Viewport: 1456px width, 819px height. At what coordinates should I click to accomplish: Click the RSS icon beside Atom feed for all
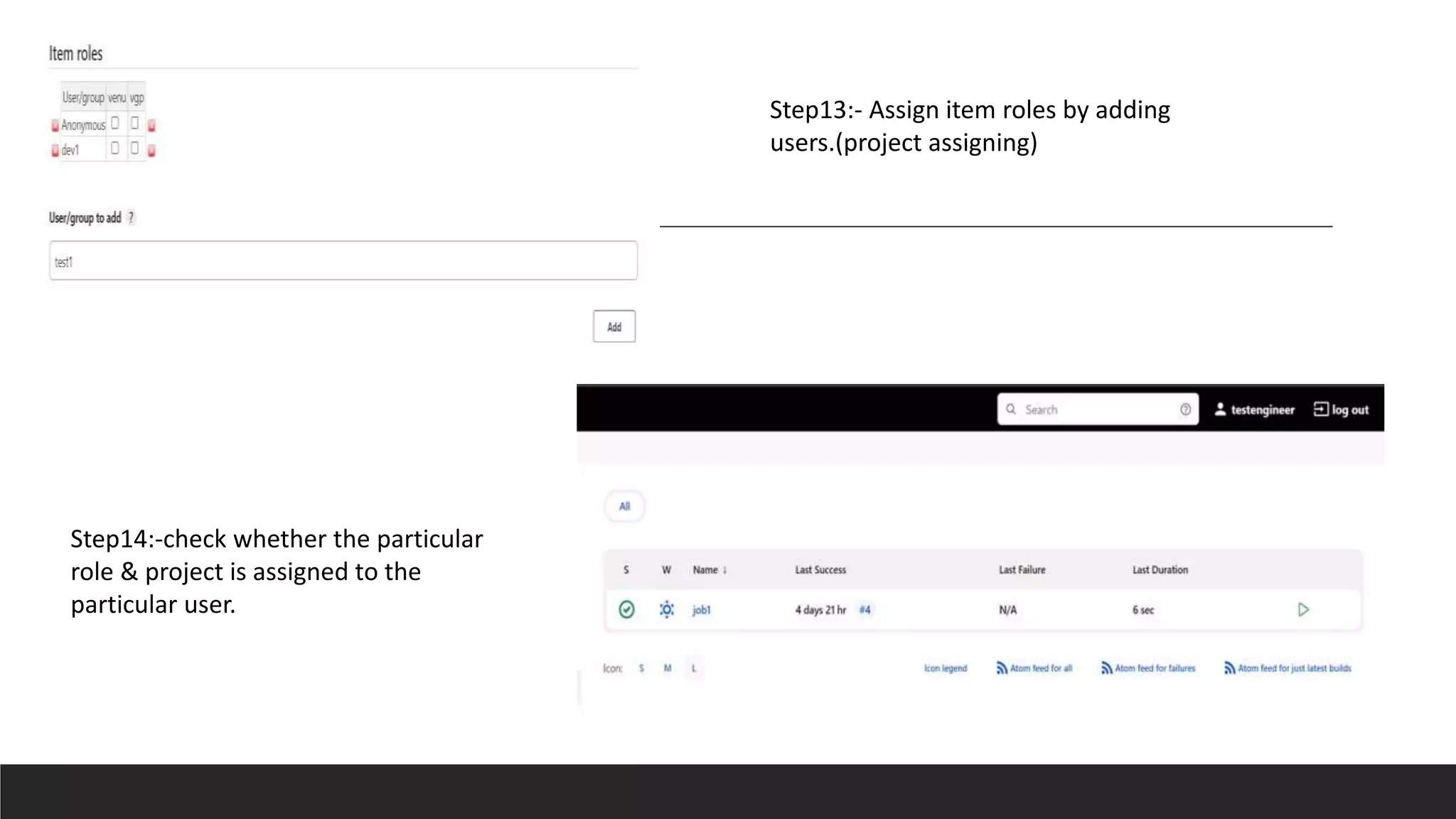[x=1002, y=668]
